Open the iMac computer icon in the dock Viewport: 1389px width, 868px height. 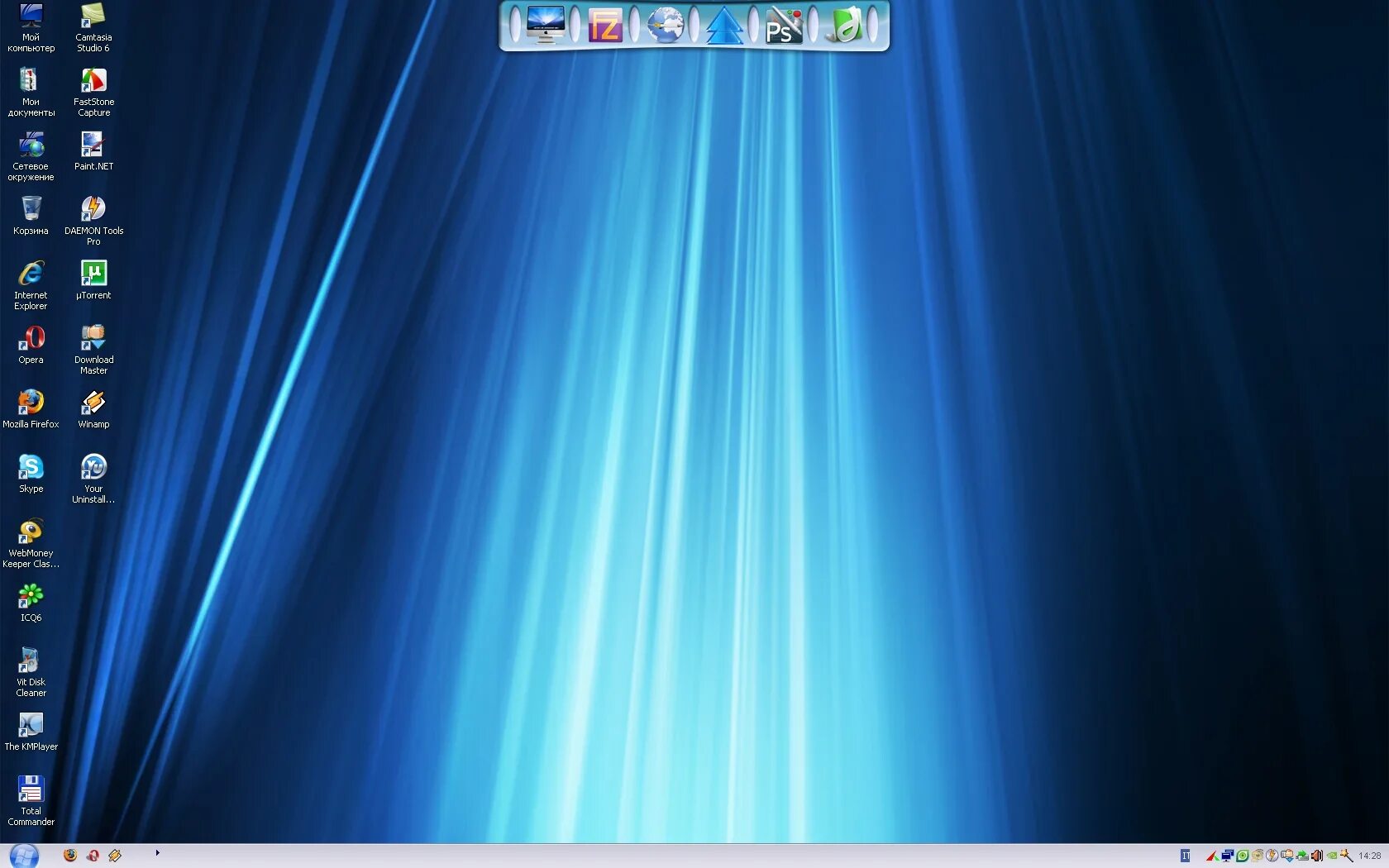[x=546, y=25]
